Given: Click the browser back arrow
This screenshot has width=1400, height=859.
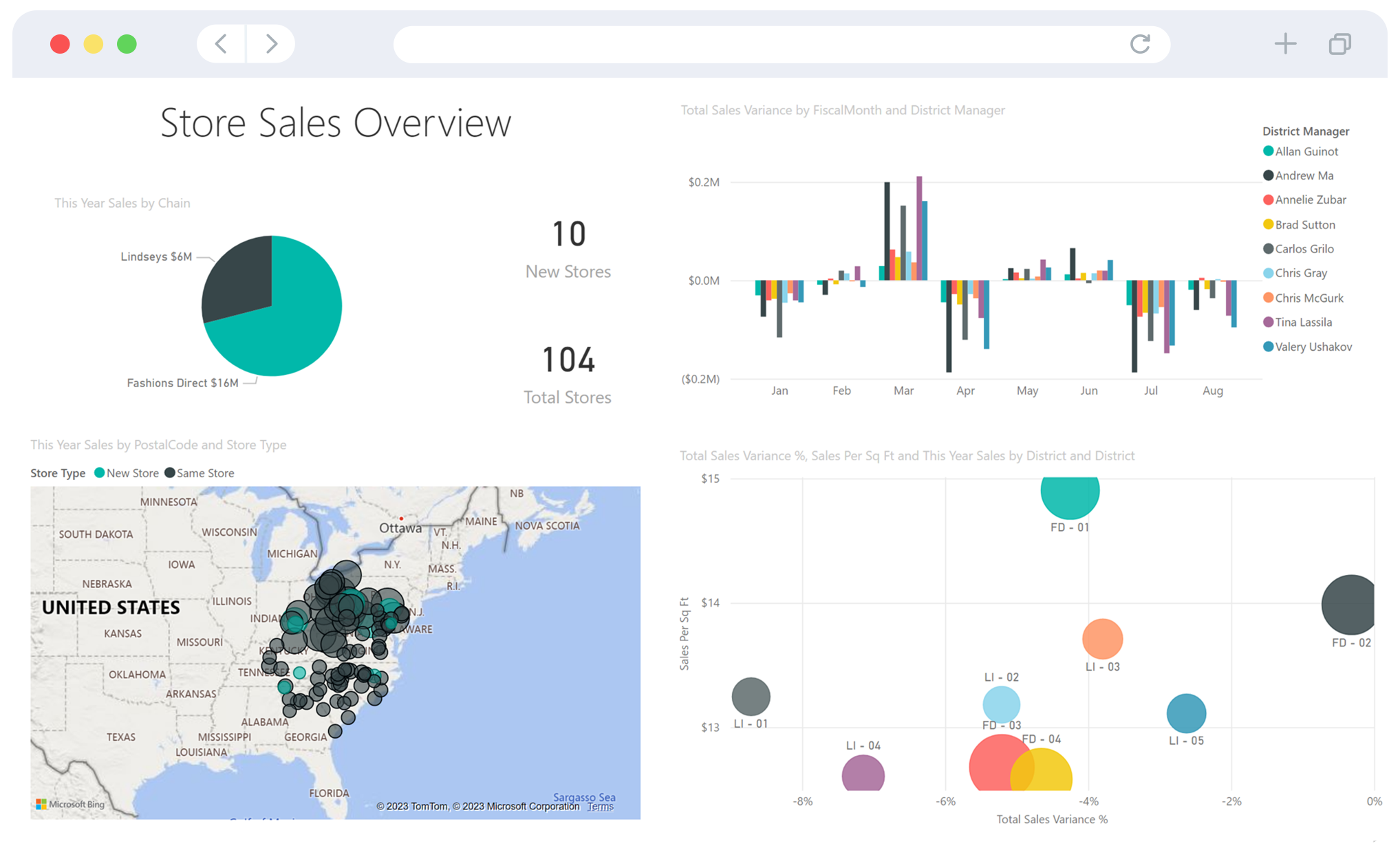Looking at the screenshot, I should click(x=220, y=43).
